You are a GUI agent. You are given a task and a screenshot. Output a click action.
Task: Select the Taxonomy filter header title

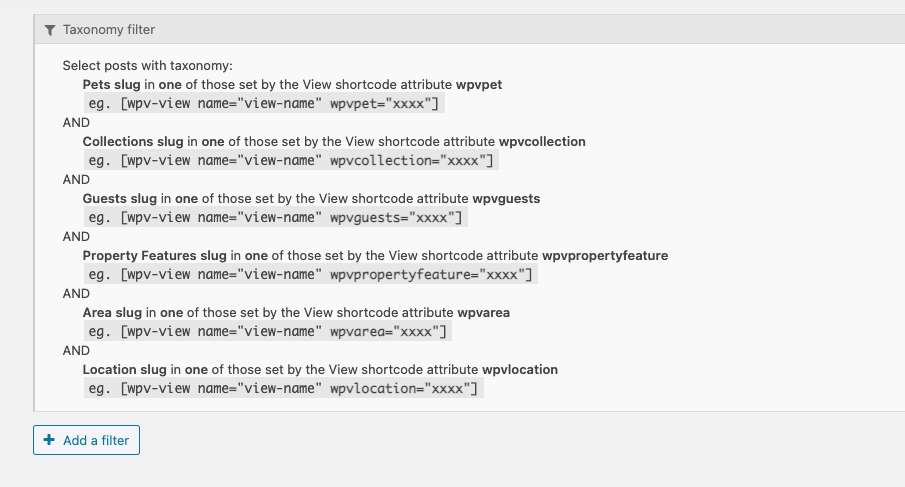tap(109, 29)
